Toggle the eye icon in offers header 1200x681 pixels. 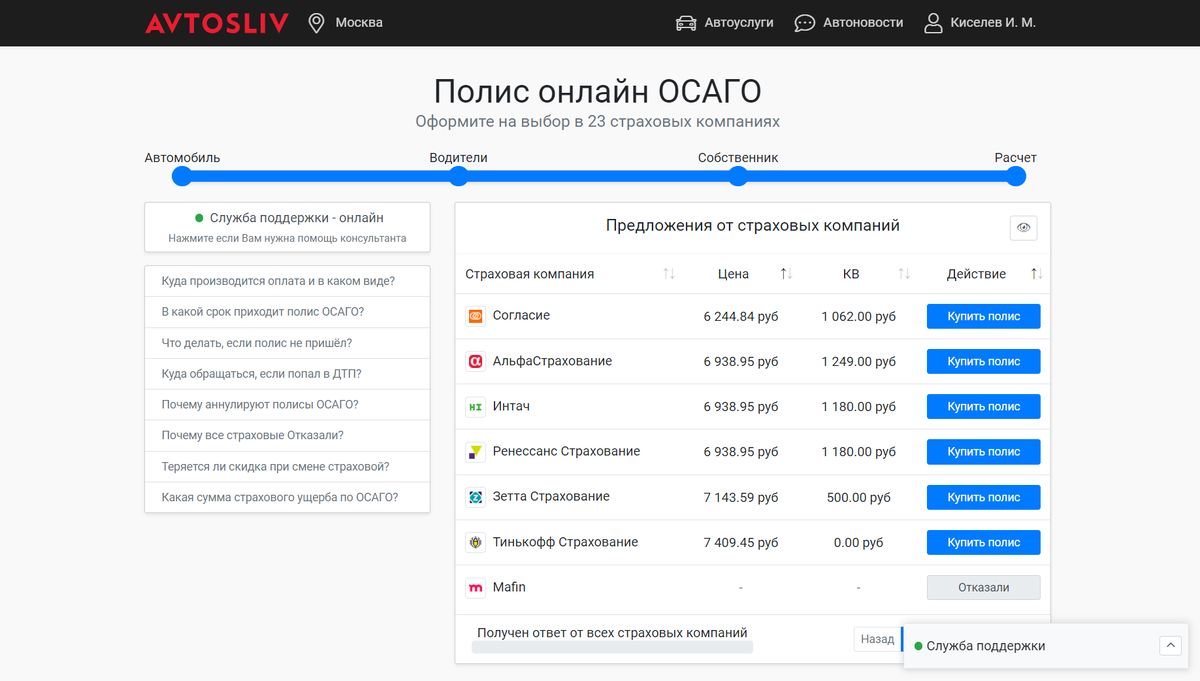(x=1023, y=227)
